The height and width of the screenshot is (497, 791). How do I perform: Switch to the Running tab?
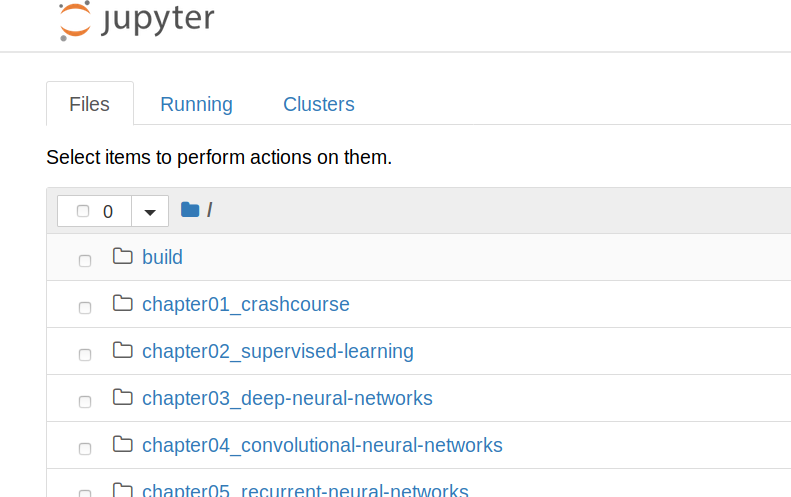pos(196,104)
